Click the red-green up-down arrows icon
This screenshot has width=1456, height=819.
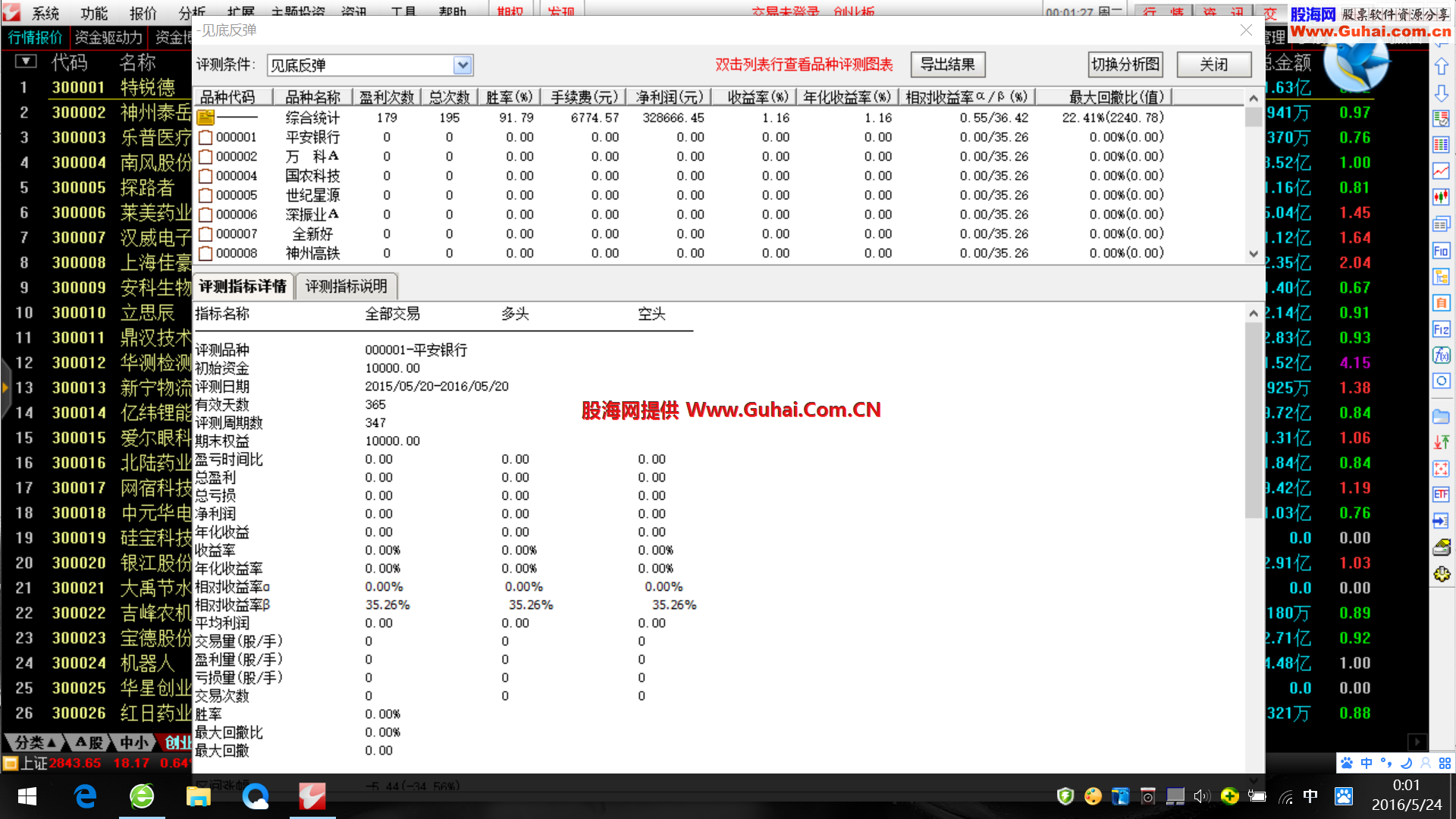point(1442,442)
